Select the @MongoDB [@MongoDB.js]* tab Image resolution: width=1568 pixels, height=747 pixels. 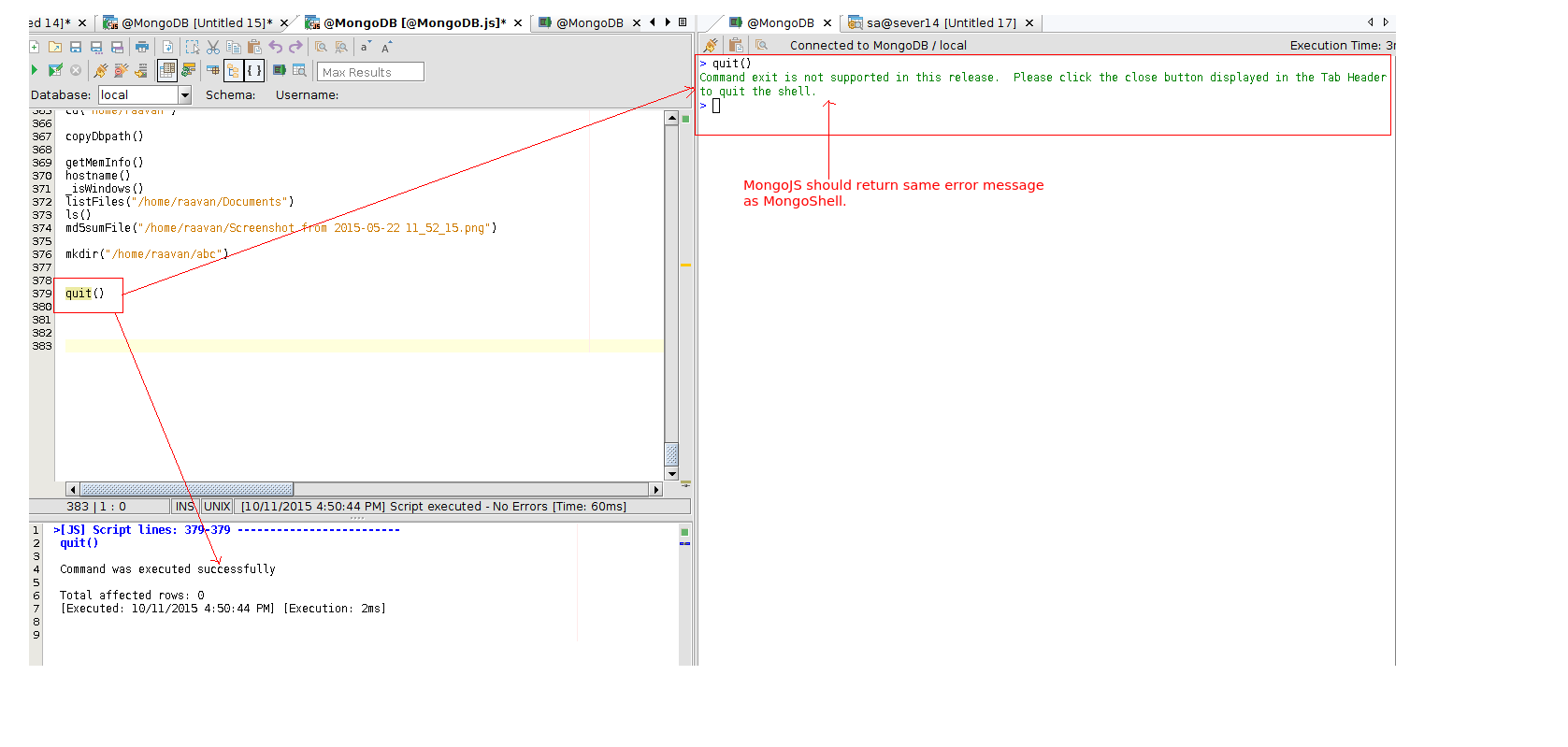[414, 22]
